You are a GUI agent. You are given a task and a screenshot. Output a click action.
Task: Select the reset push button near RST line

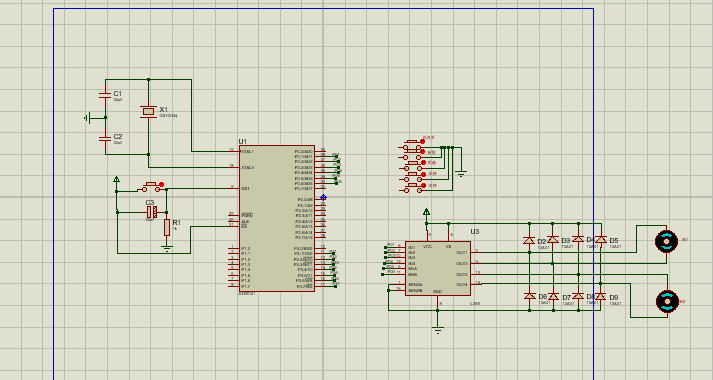pyautogui.click(x=151, y=187)
